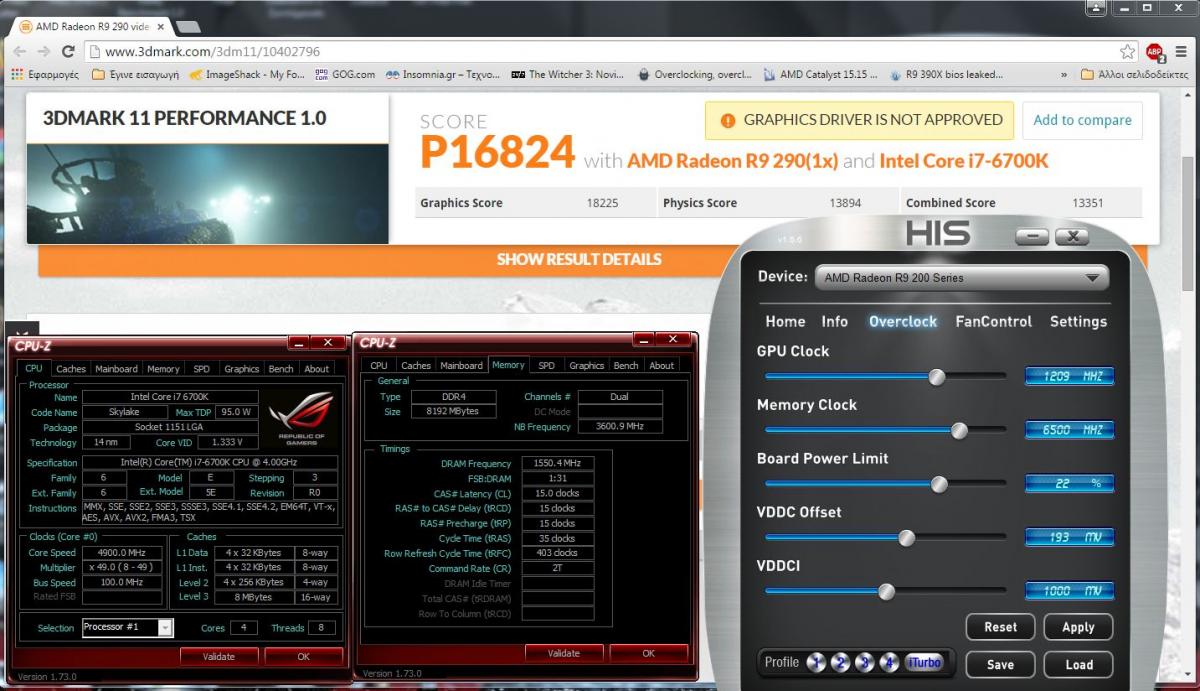Open the Adblock Plus extension icon

1155,51
